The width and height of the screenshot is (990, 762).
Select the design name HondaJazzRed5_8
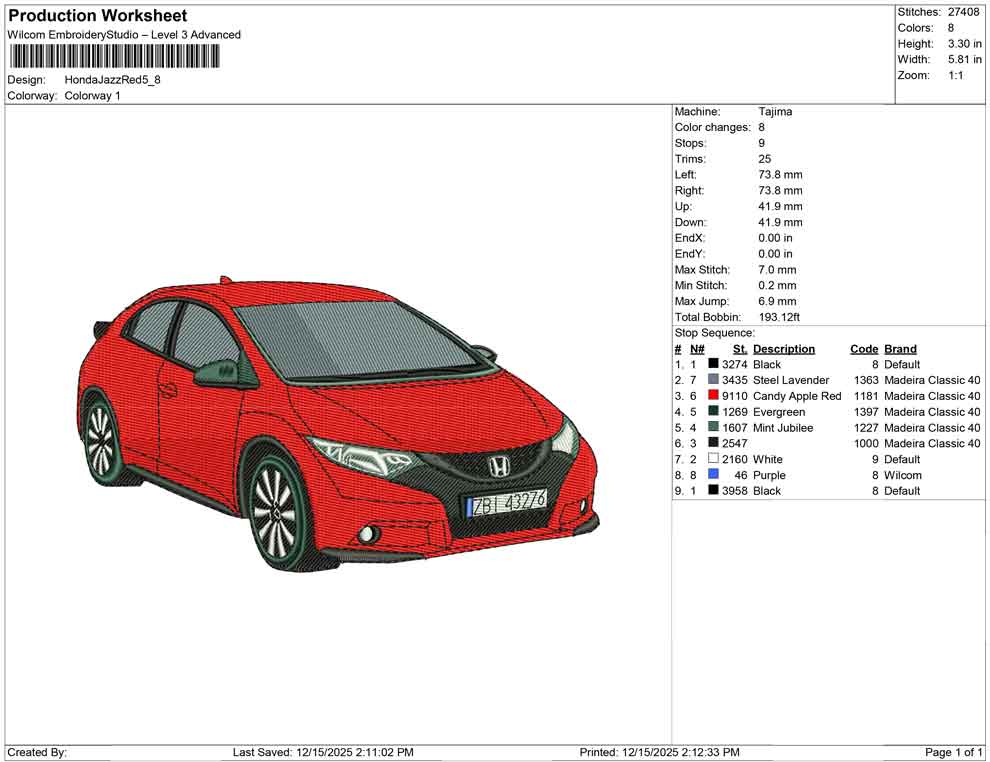click(113, 80)
